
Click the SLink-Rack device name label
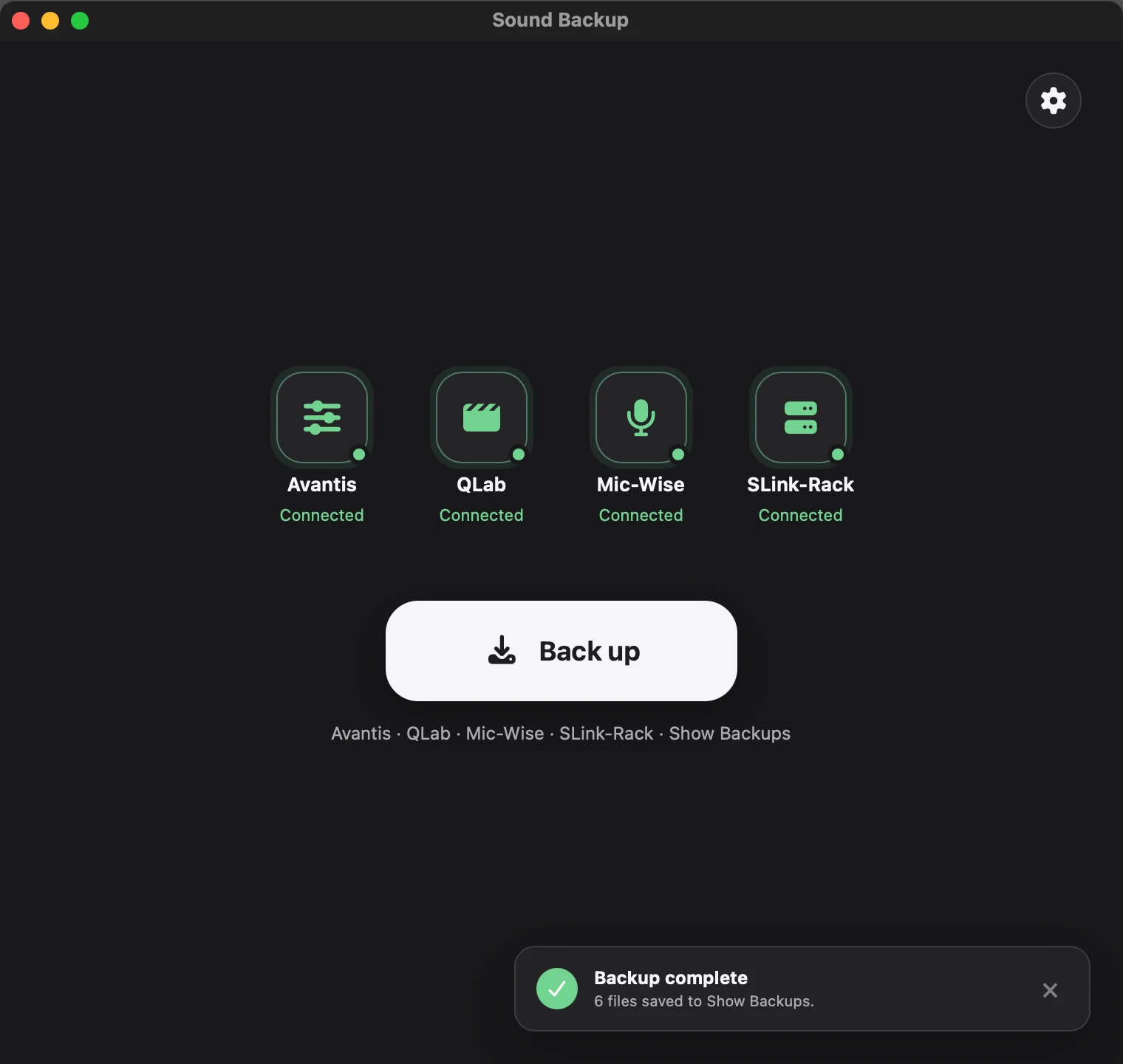pyautogui.click(x=801, y=485)
